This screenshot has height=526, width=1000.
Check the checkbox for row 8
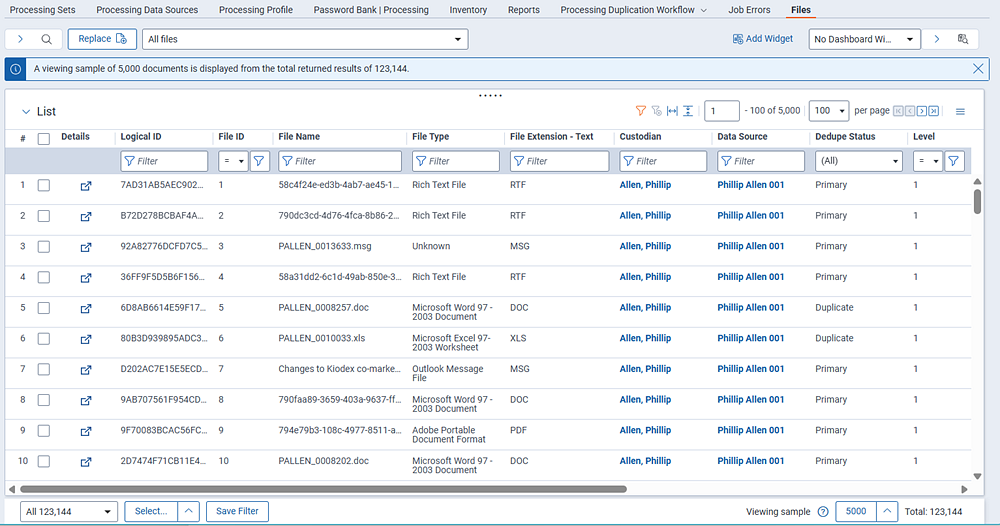(x=43, y=400)
